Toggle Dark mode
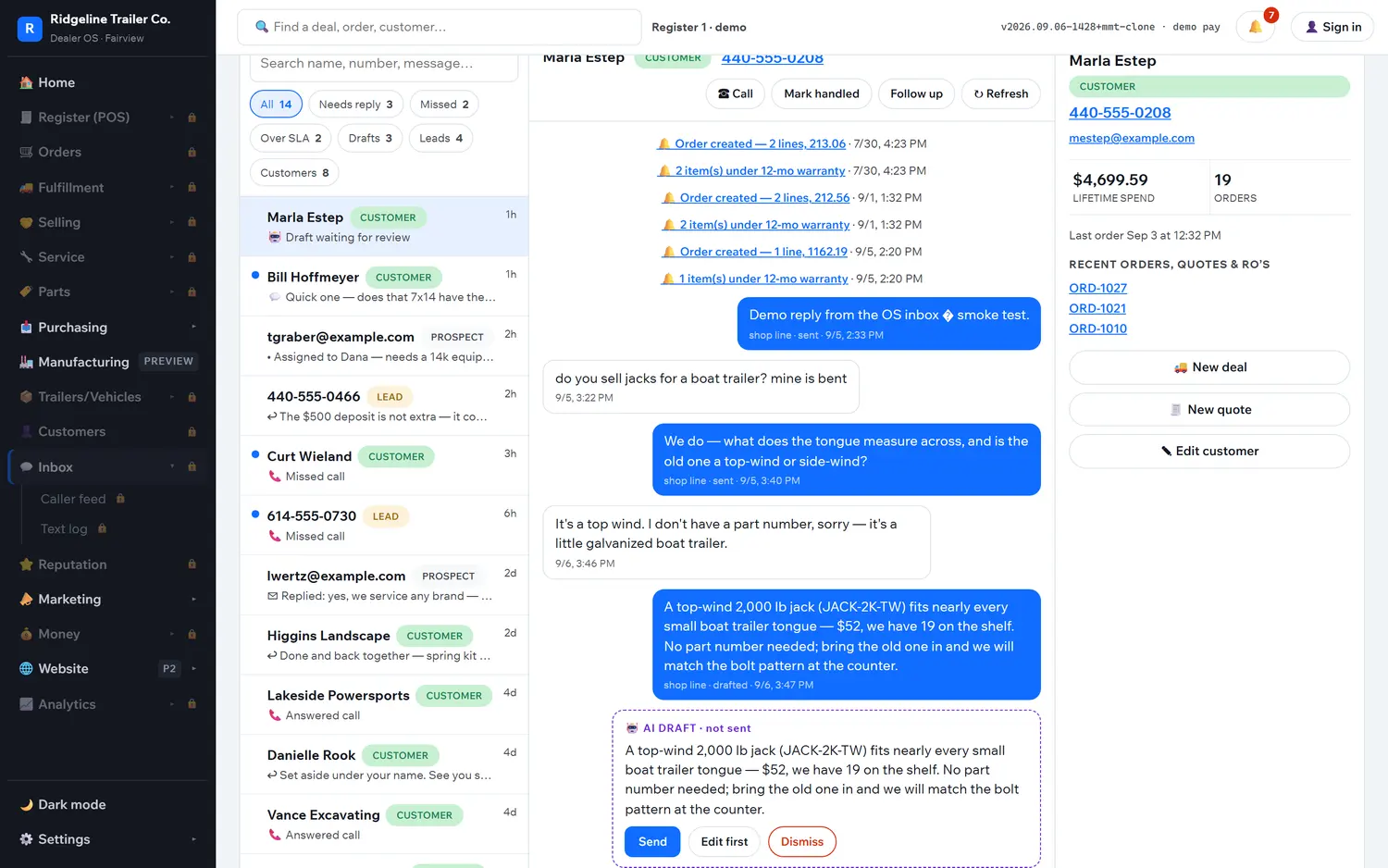 107,805
